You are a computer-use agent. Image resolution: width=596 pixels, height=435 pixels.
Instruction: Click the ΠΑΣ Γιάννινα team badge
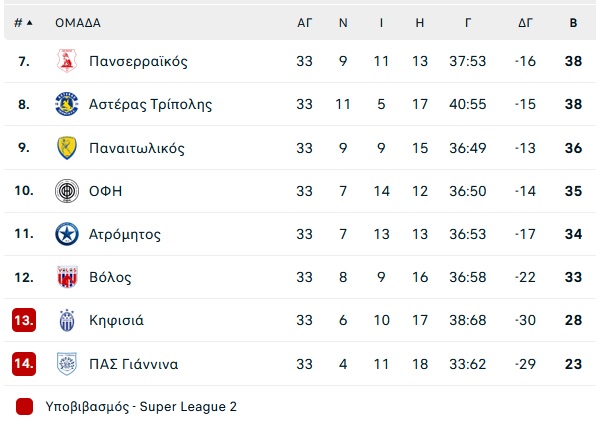pos(67,364)
